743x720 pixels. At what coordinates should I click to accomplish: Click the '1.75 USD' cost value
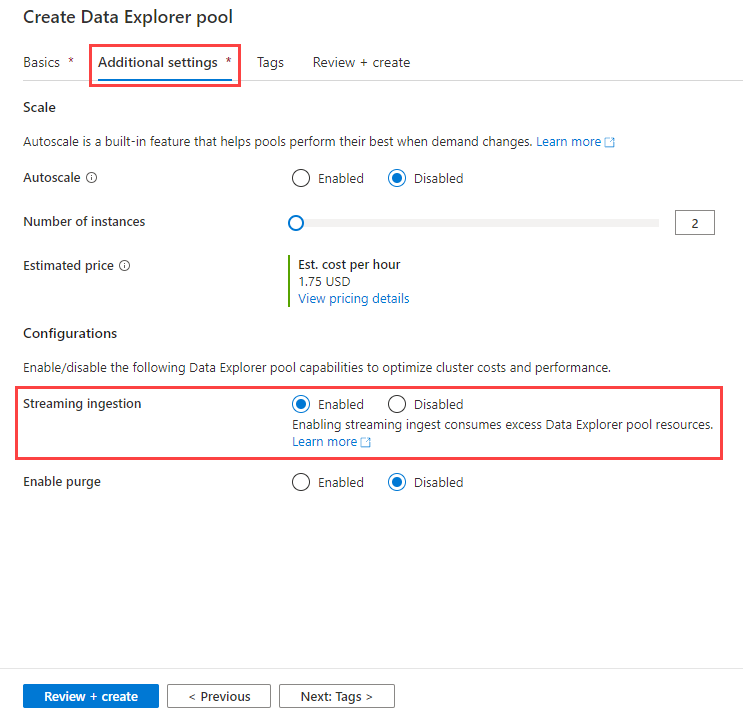pos(324,282)
